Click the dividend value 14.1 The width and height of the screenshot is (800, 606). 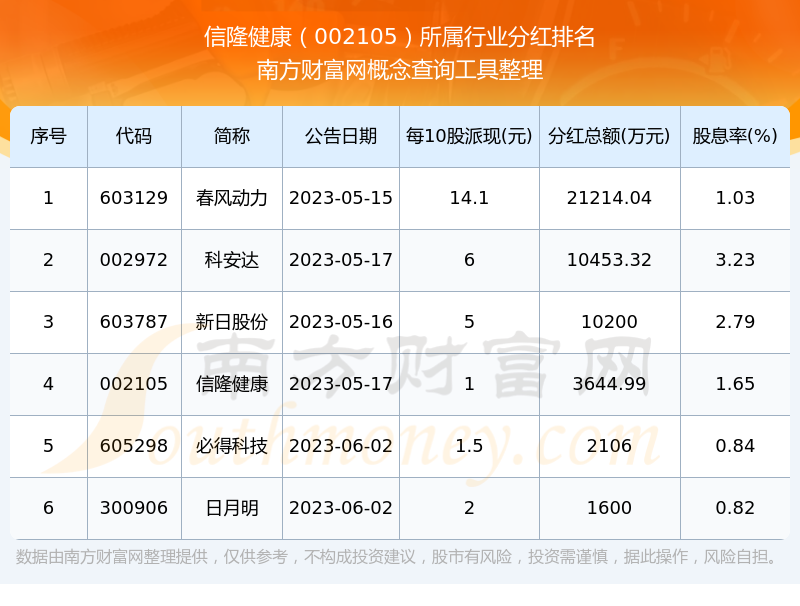point(469,198)
